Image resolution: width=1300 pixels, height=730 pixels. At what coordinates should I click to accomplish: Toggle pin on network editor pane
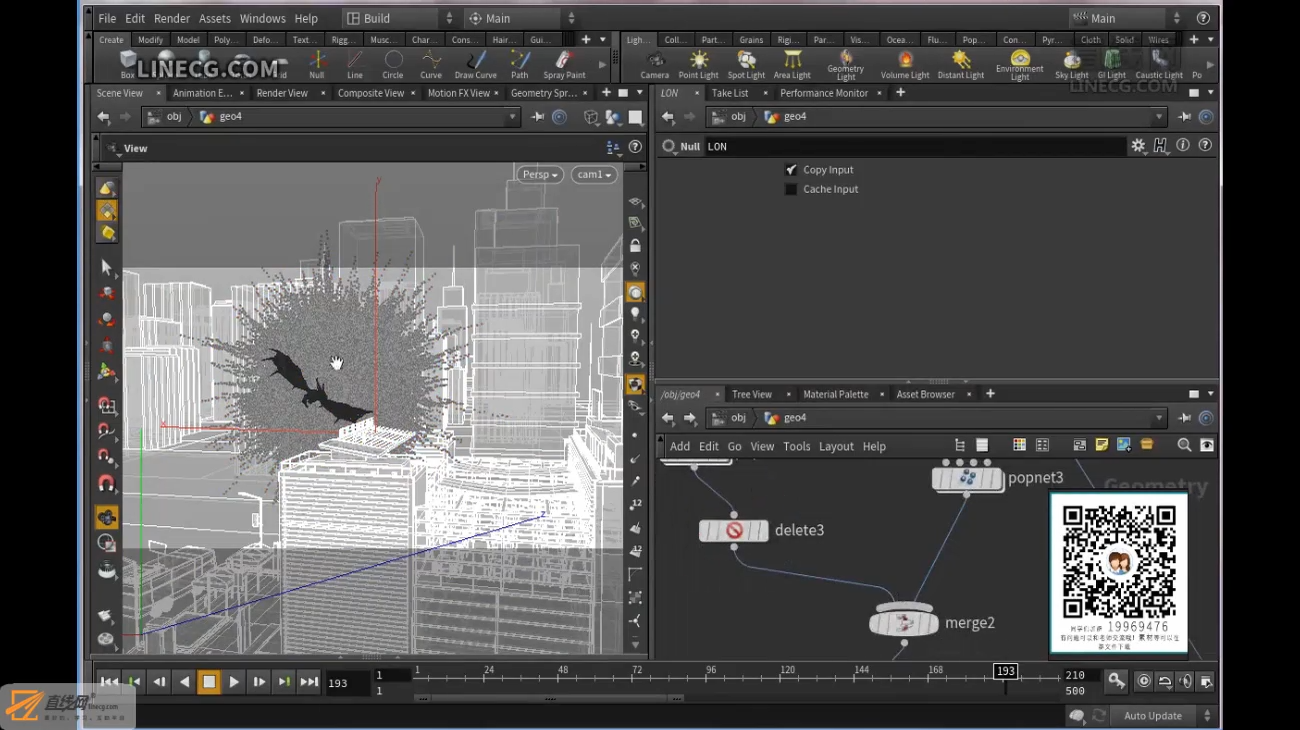(1184, 418)
